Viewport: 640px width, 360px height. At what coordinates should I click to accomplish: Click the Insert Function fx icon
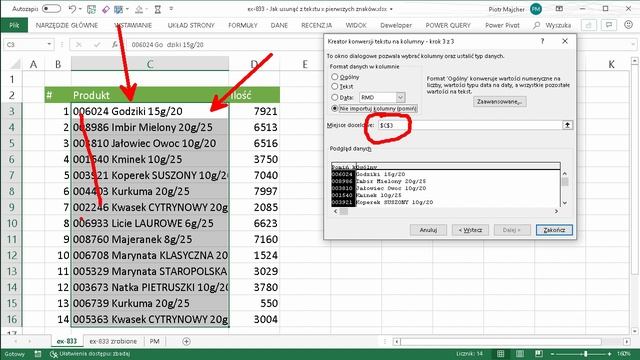pyautogui.click(x=115, y=44)
